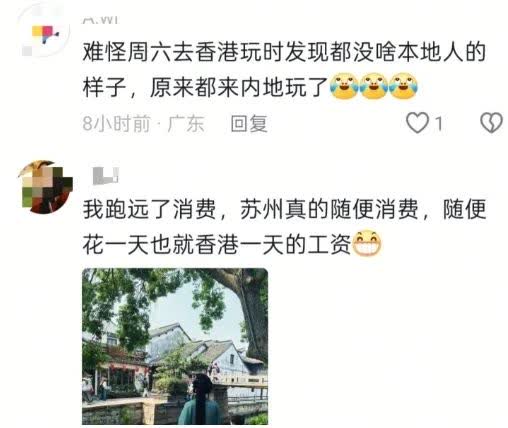508x428 pixels.
Task: Select the comment text starting with 我跑远了消费
Action: (x=284, y=227)
